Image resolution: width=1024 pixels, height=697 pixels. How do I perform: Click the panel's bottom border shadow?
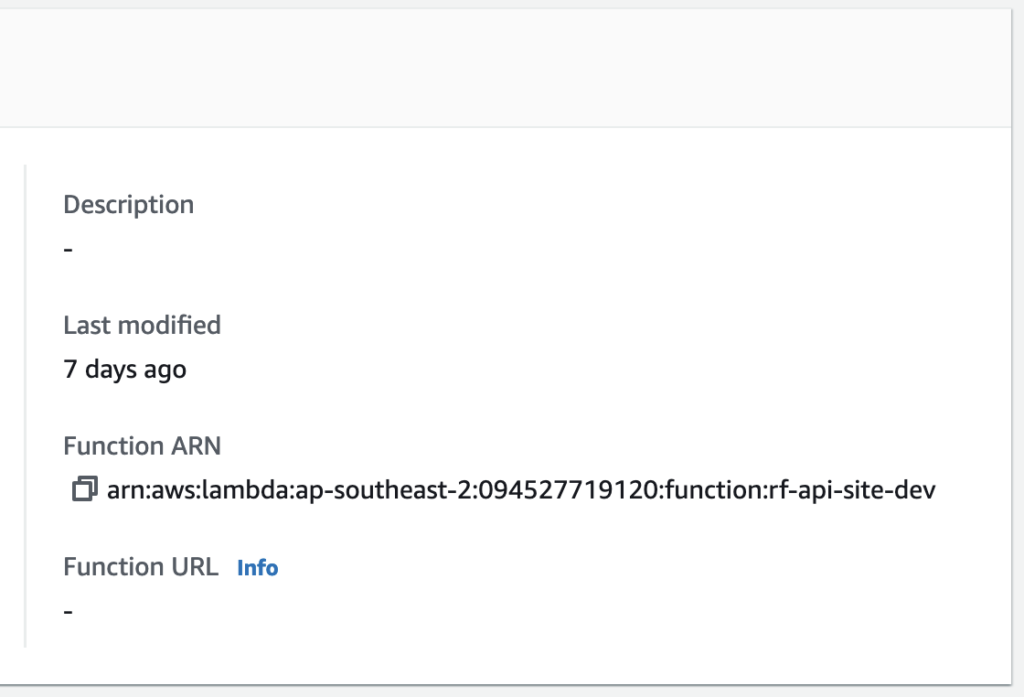pos(505,685)
